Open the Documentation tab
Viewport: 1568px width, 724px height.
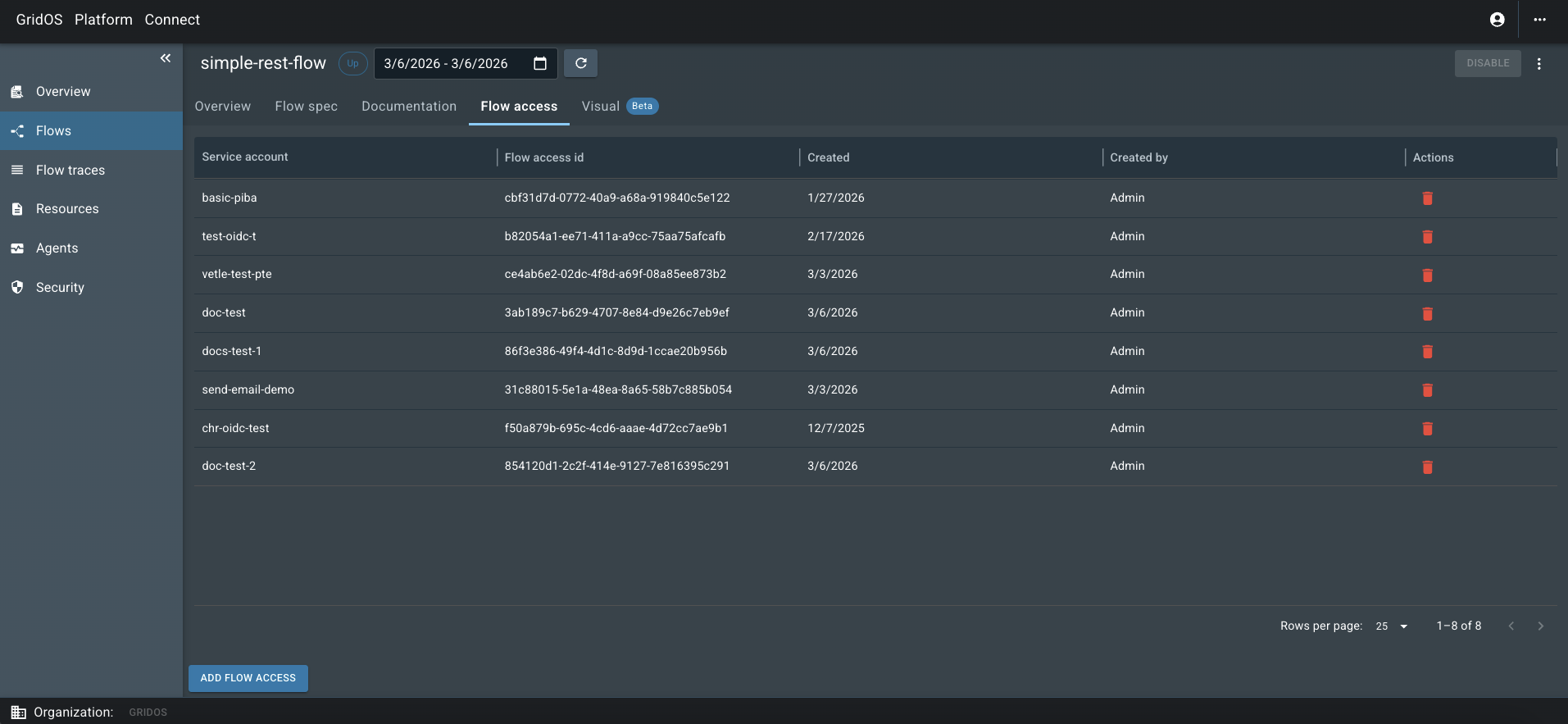[x=409, y=107]
